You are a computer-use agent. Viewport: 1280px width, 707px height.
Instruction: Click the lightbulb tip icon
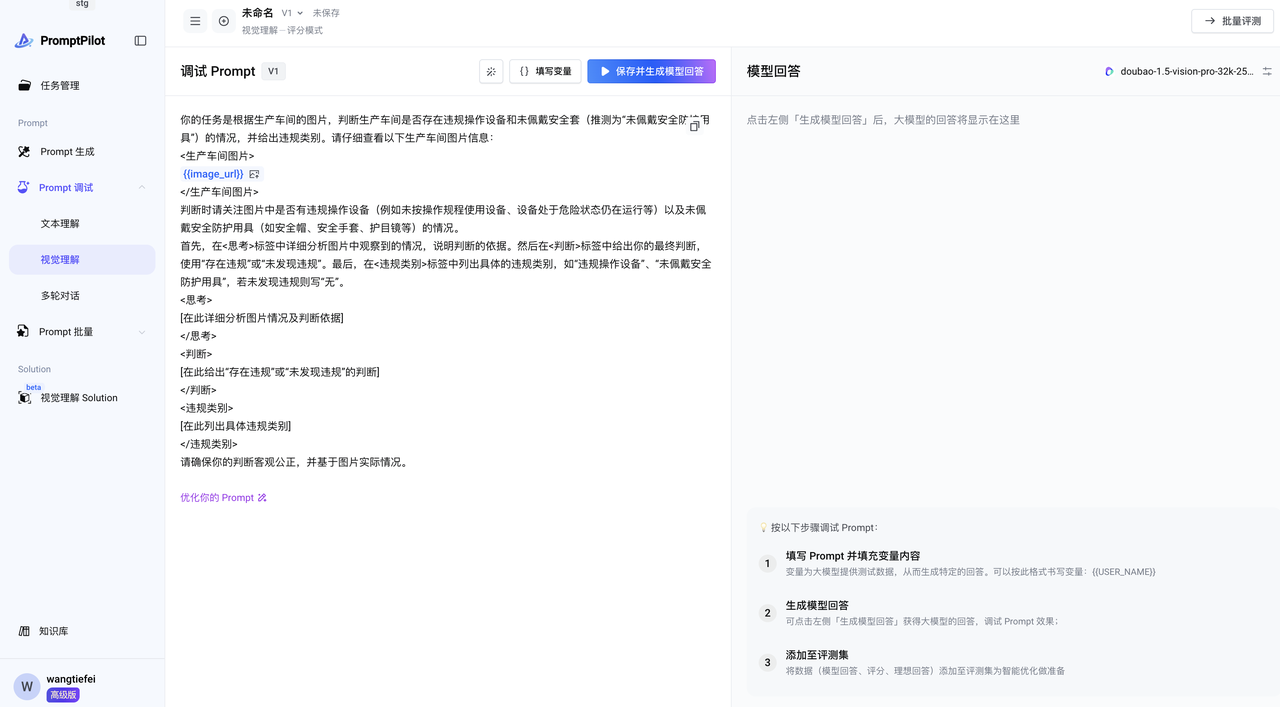coord(763,527)
